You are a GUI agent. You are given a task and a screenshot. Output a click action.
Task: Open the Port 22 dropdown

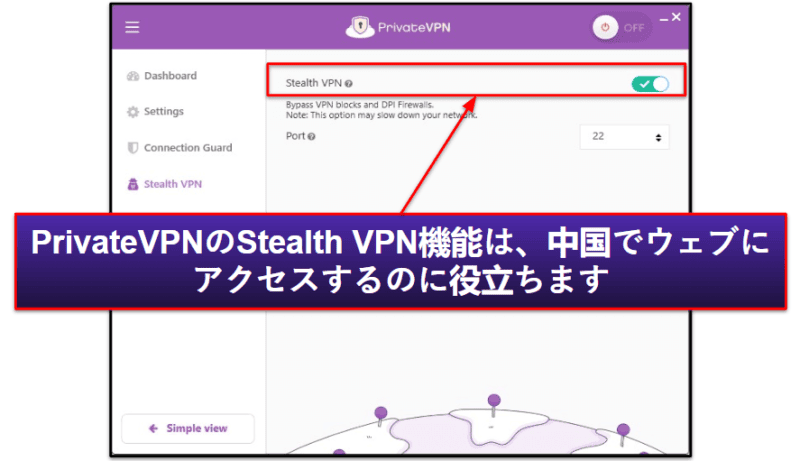(624, 137)
